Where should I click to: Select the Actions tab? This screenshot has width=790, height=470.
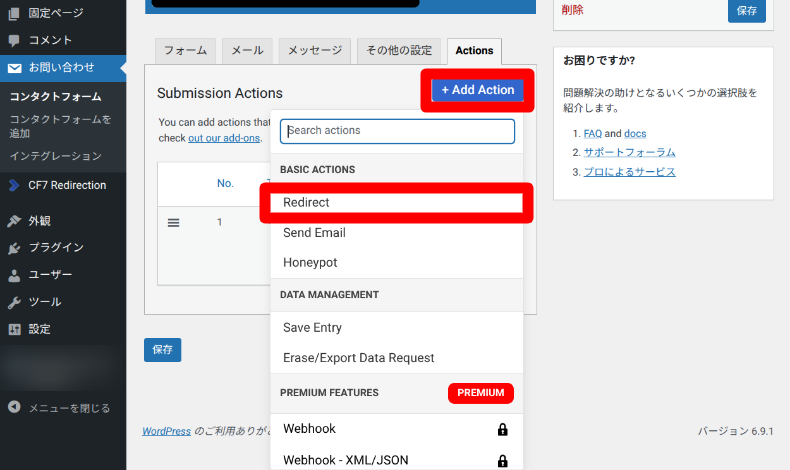pos(474,51)
